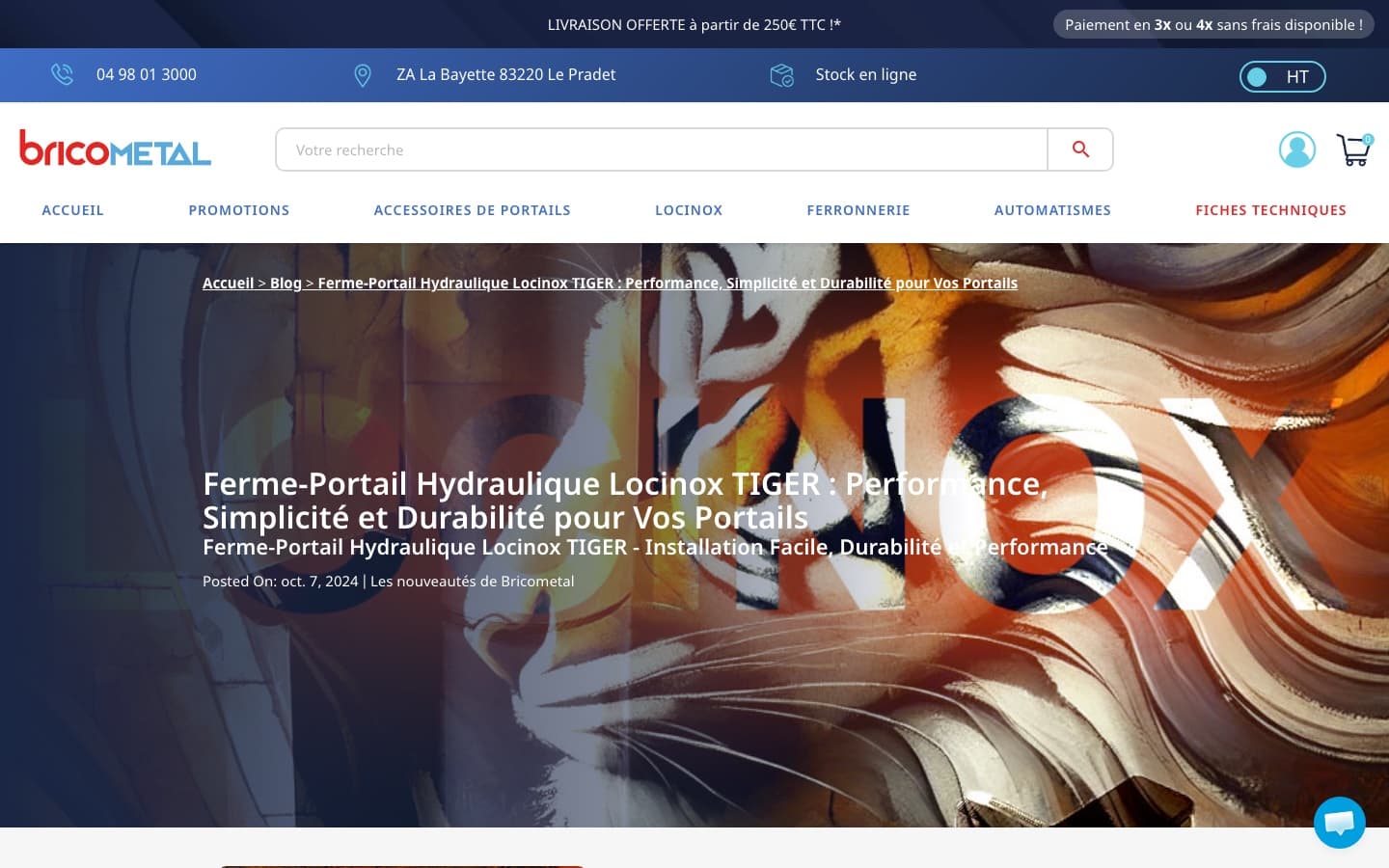The image size is (1389, 868).
Task: Click the Votre recherche search field
Action: [662, 149]
